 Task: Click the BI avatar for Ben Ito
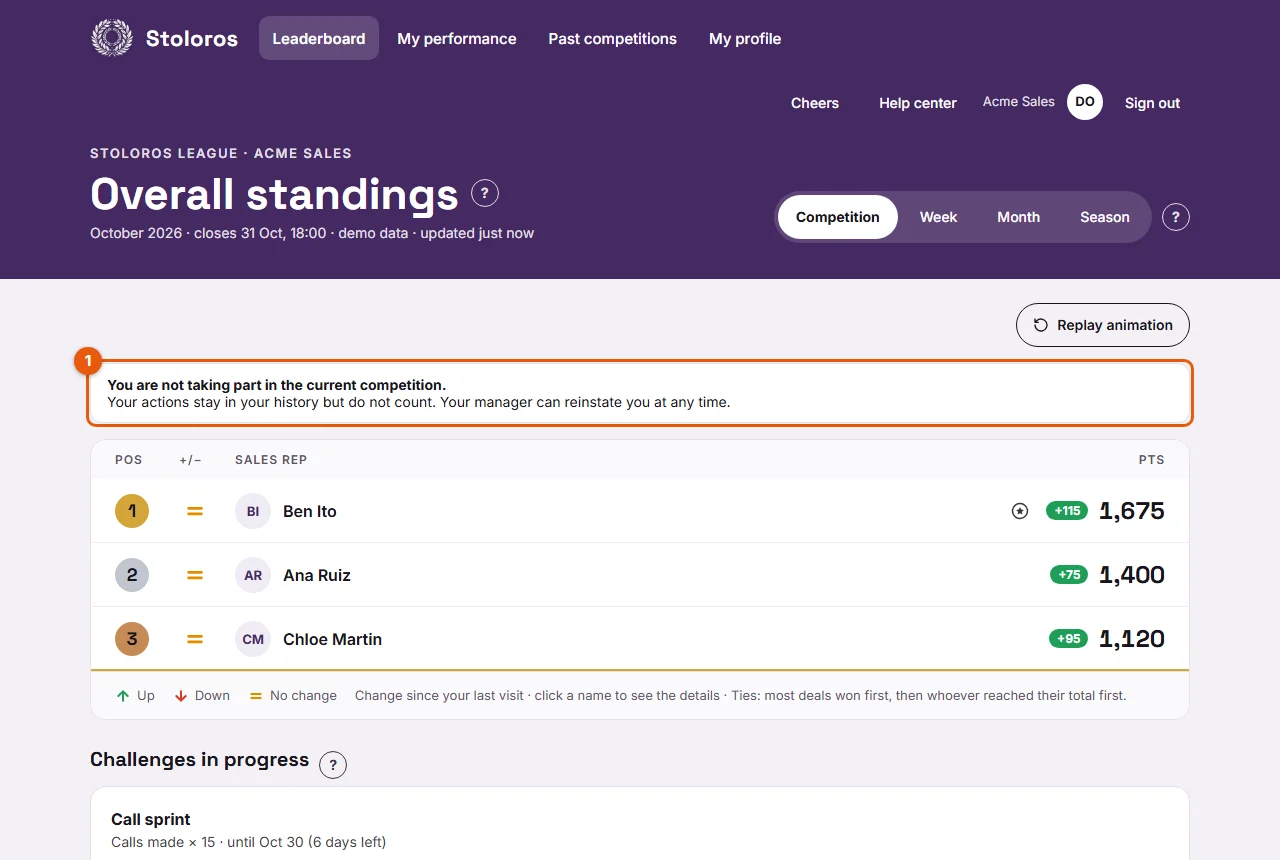(253, 511)
